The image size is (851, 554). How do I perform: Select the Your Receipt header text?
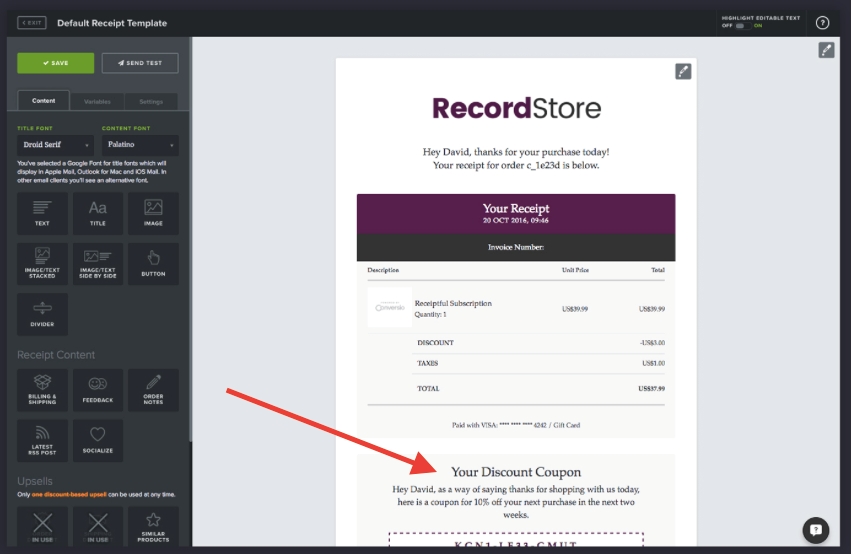click(516, 208)
